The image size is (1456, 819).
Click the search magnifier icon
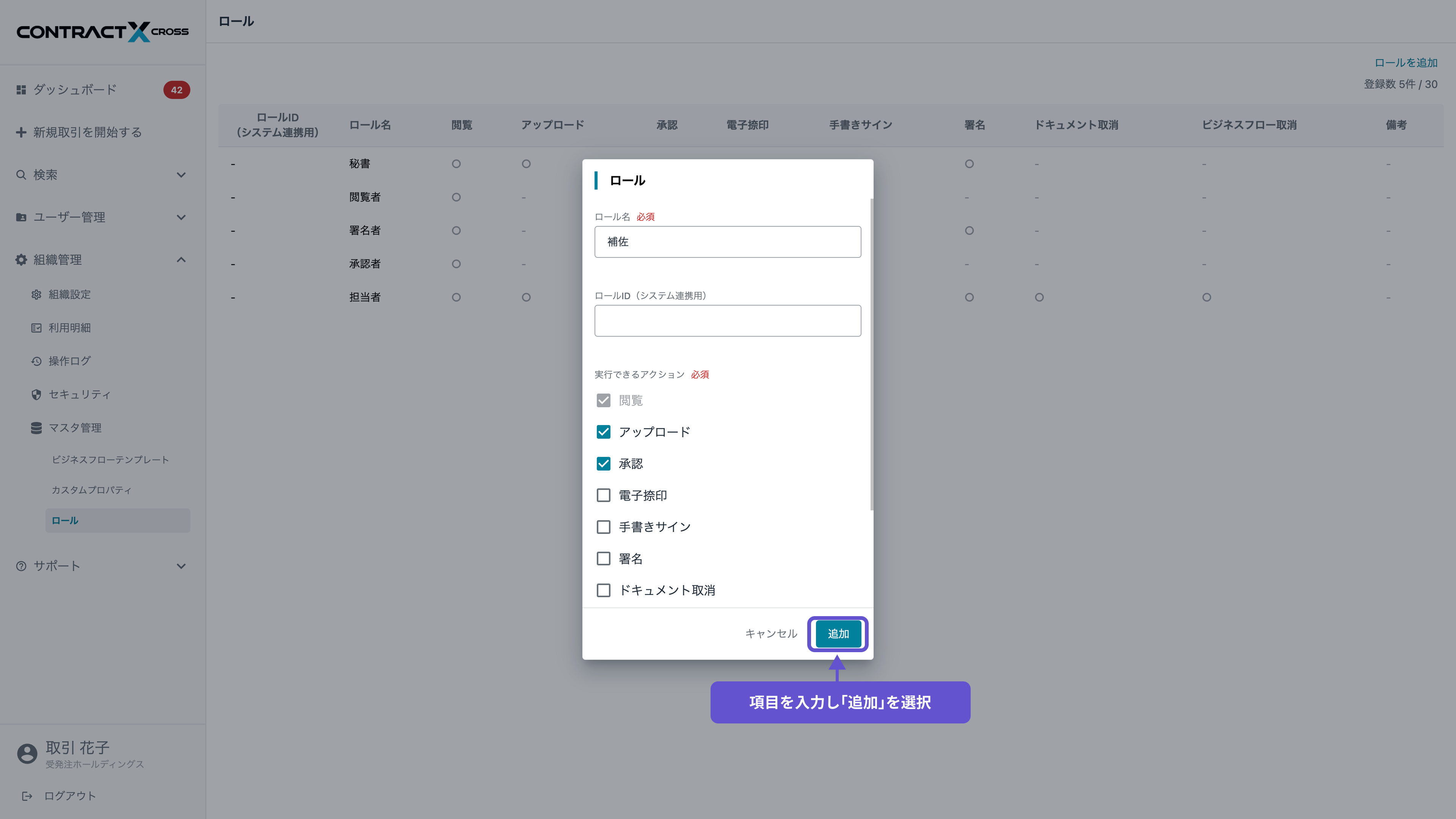click(21, 175)
